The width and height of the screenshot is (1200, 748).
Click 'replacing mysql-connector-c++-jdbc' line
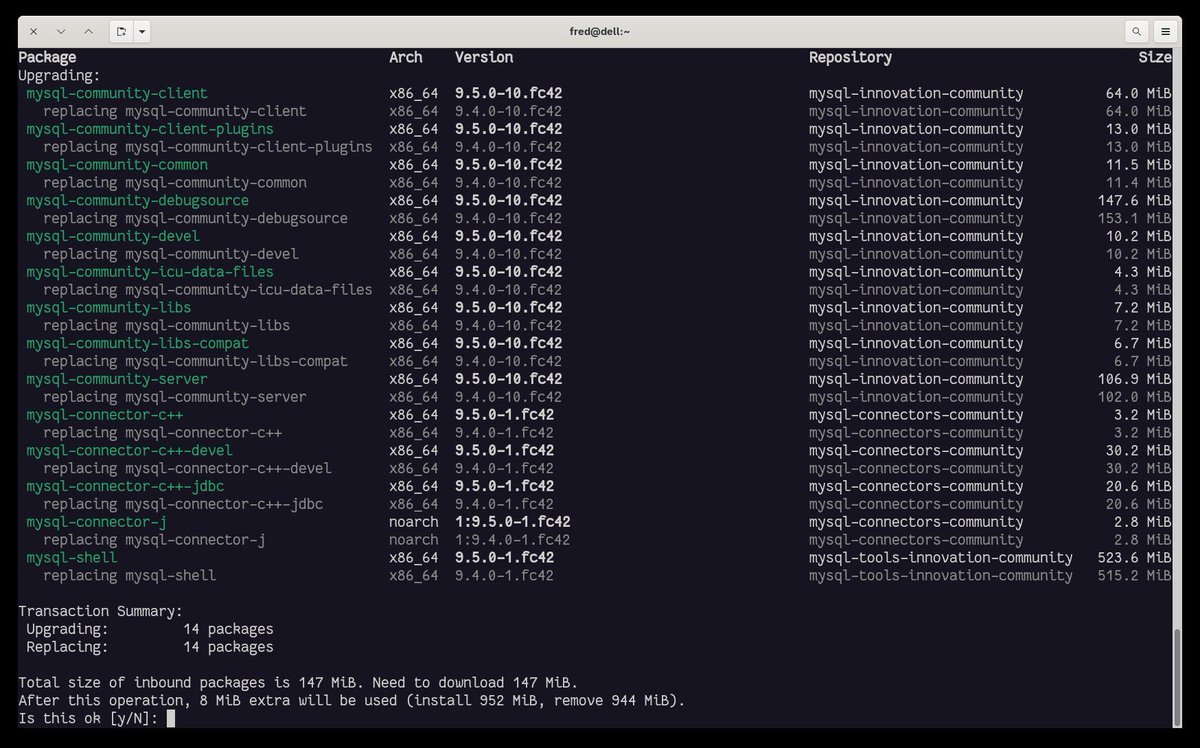pyautogui.click(x=183, y=504)
